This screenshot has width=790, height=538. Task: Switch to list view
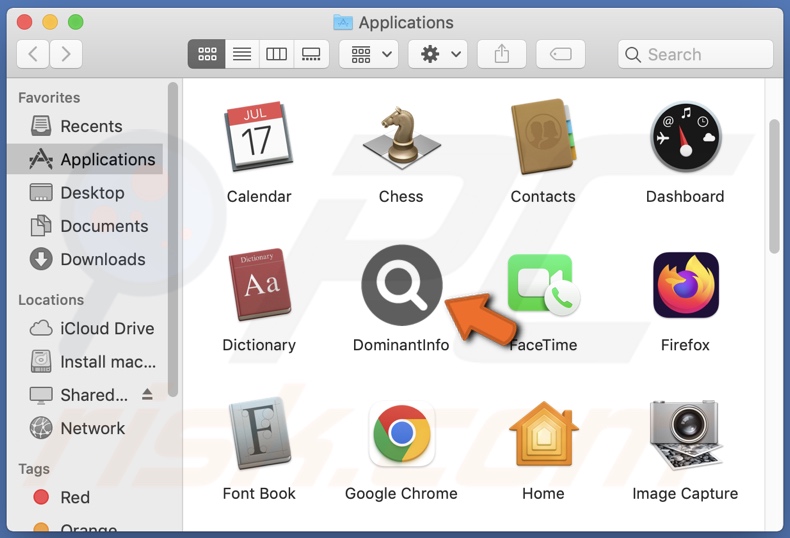pyautogui.click(x=242, y=54)
